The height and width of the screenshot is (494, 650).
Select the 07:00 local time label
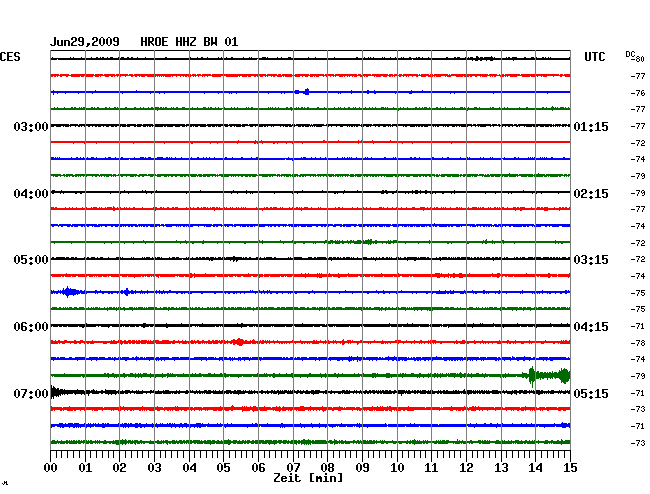pos(31,393)
